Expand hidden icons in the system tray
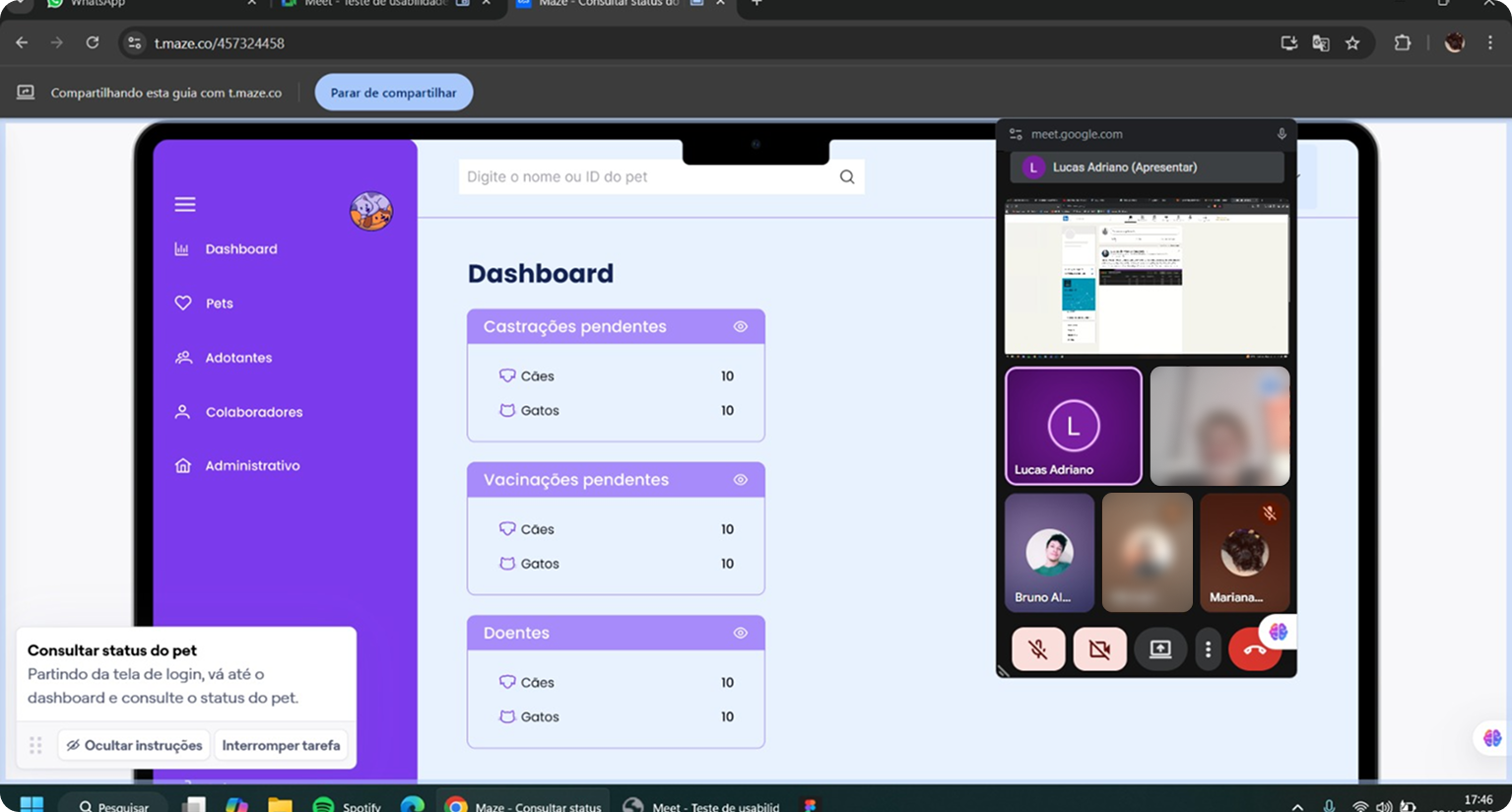1512x812 pixels. 1298,805
